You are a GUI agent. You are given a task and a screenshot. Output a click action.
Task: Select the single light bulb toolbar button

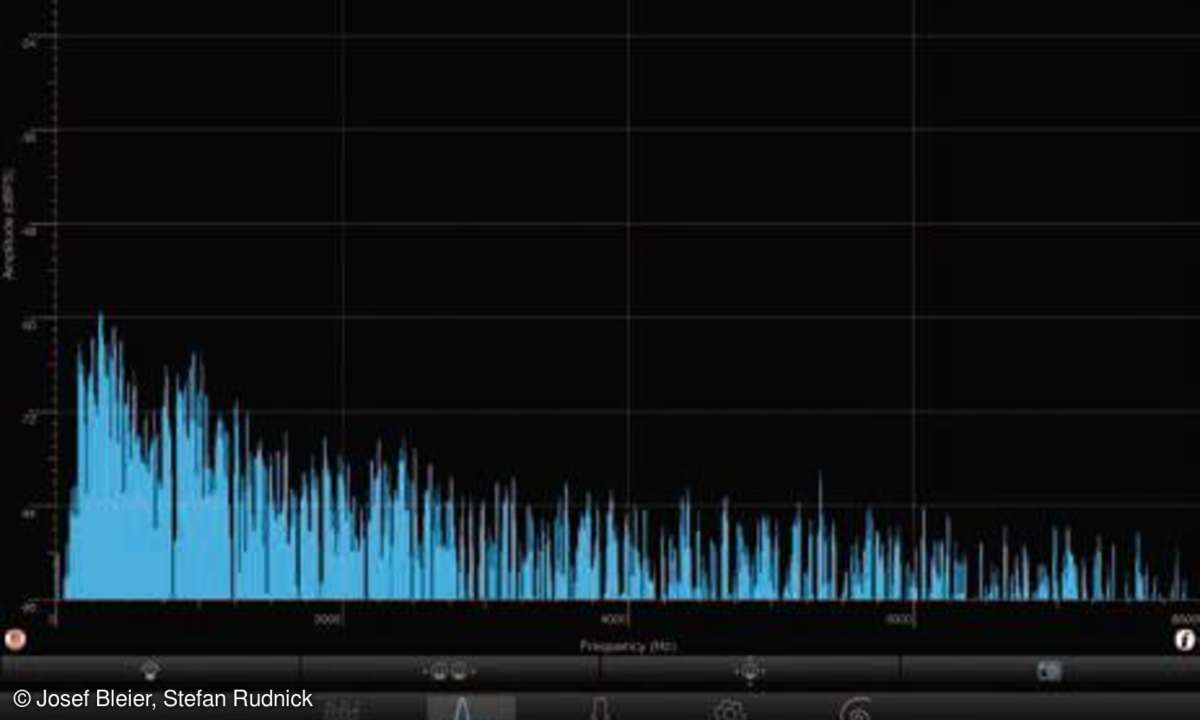151,669
